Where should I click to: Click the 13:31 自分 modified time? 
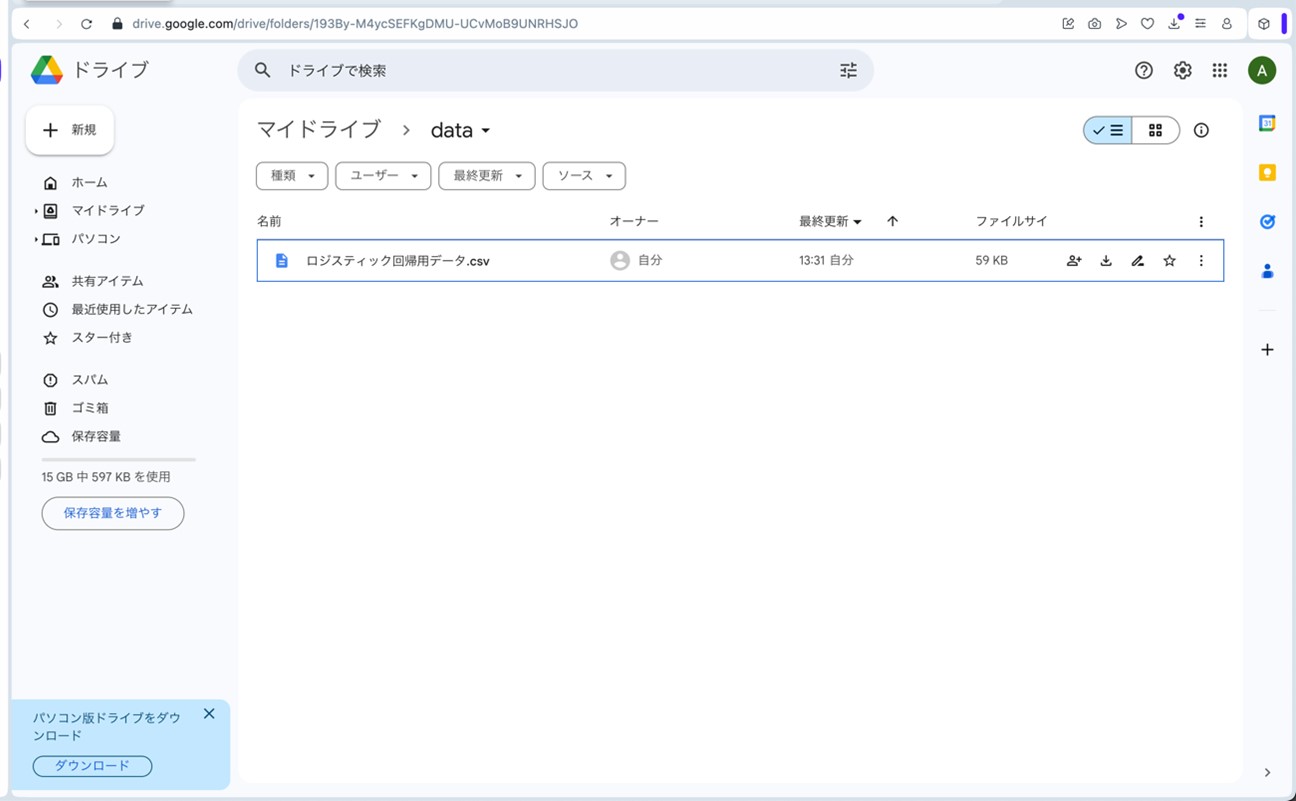point(826,260)
